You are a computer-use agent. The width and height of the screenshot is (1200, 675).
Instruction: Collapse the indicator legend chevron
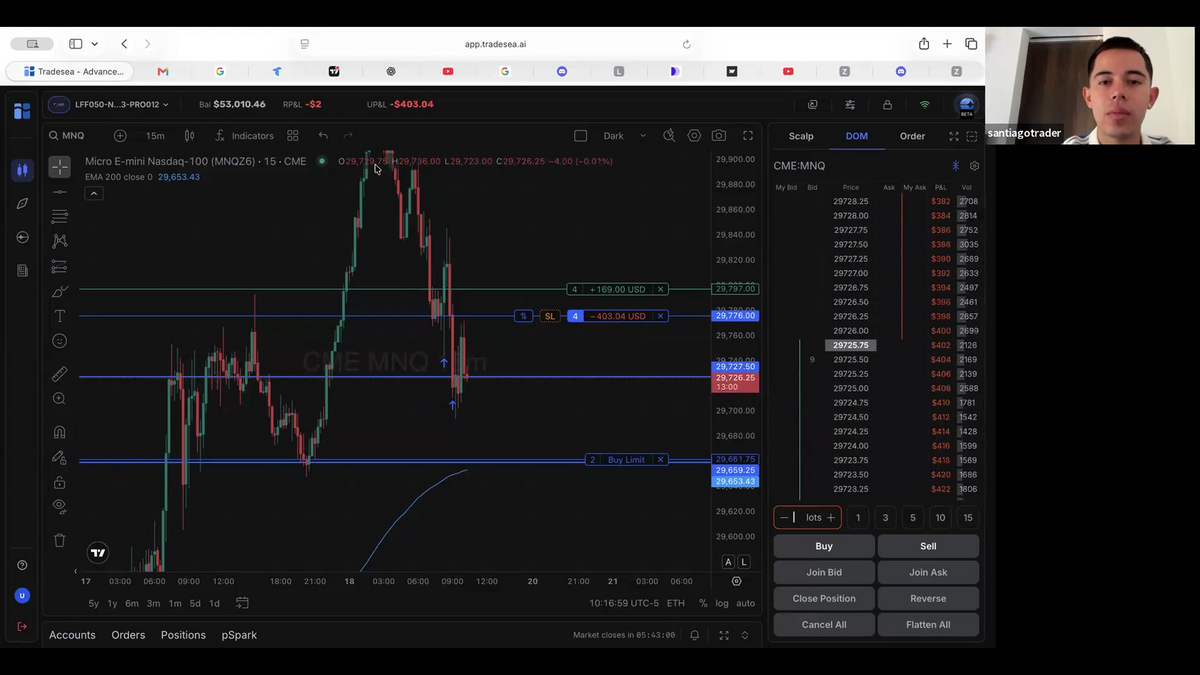(94, 193)
